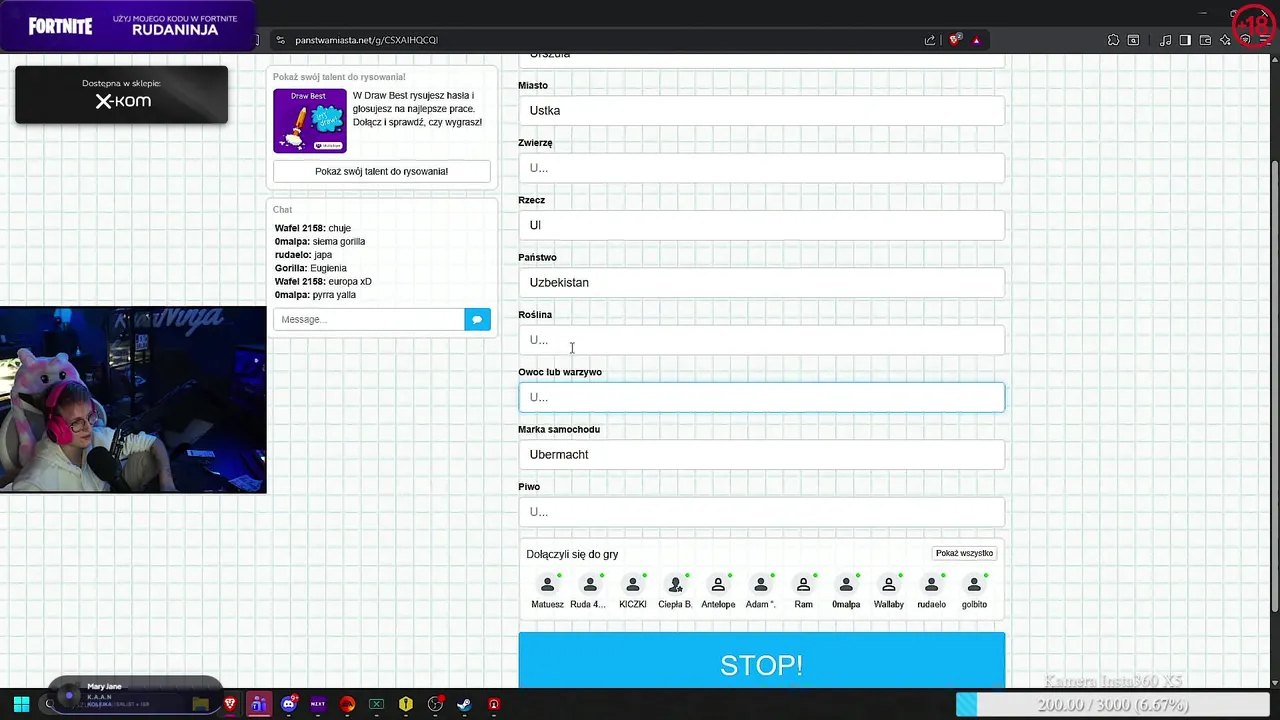The image size is (1280, 720).
Task: Click player avatar Ram
Action: pos(803,585)
